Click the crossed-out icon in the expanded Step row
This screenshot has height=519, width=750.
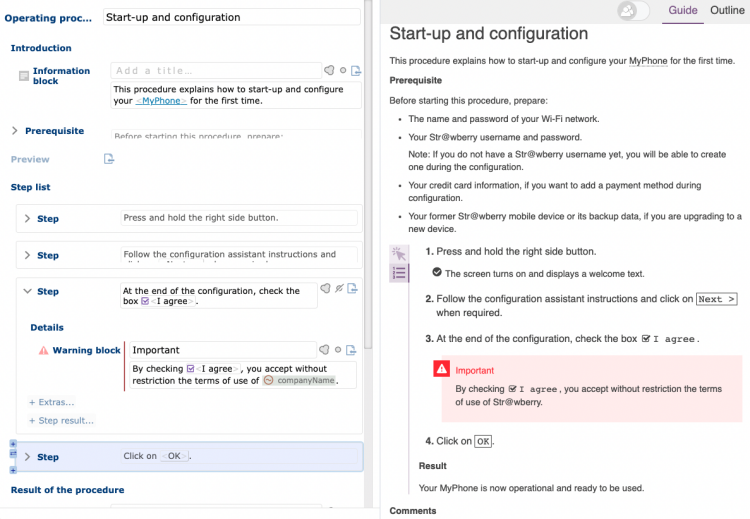[339, 288]
